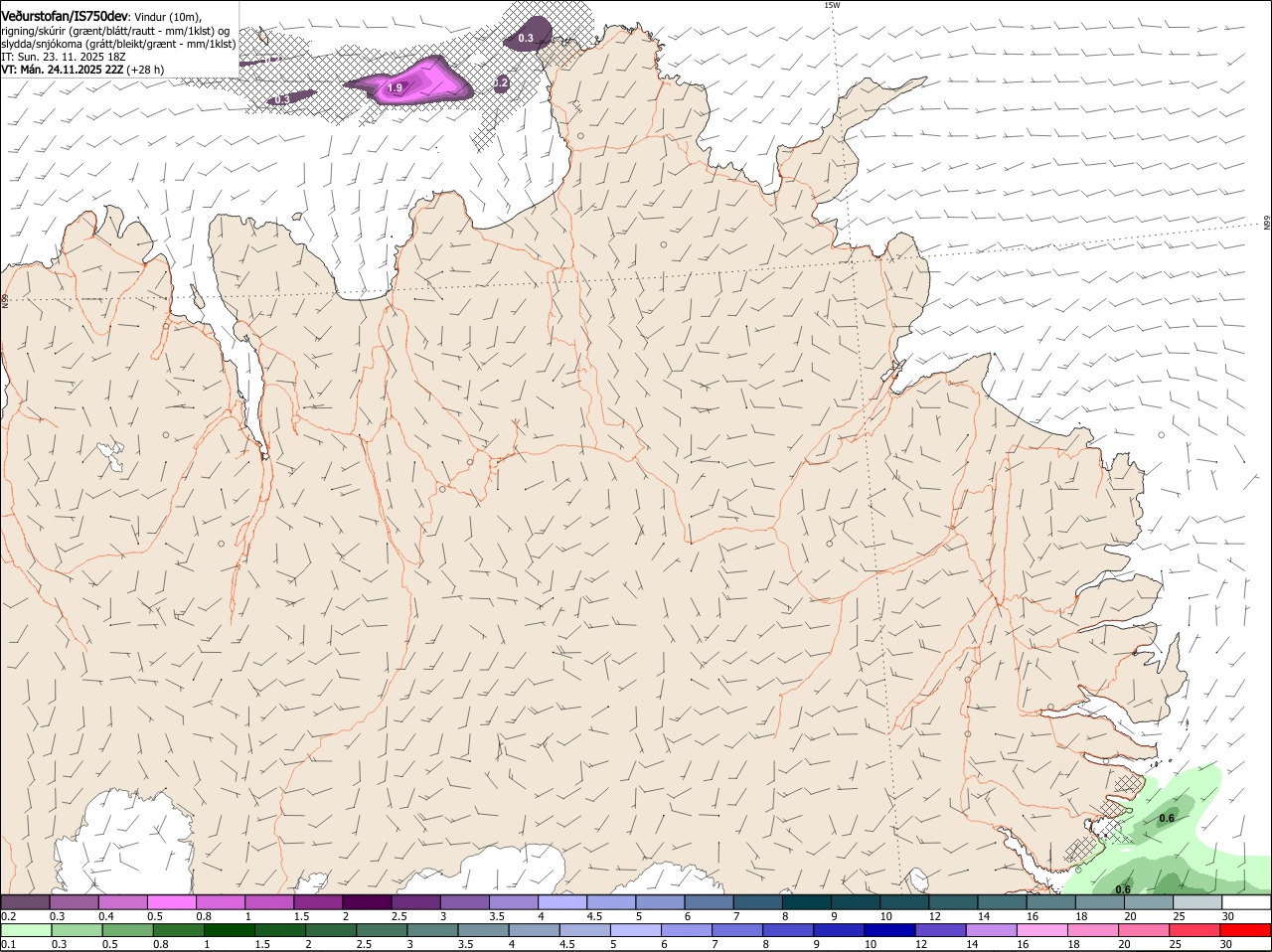Viewport: 1272px width, 952px height.
Task: Click the 'IT: Sun. 23. 11. 2025 18Z' line
Action: coord(63,57)
